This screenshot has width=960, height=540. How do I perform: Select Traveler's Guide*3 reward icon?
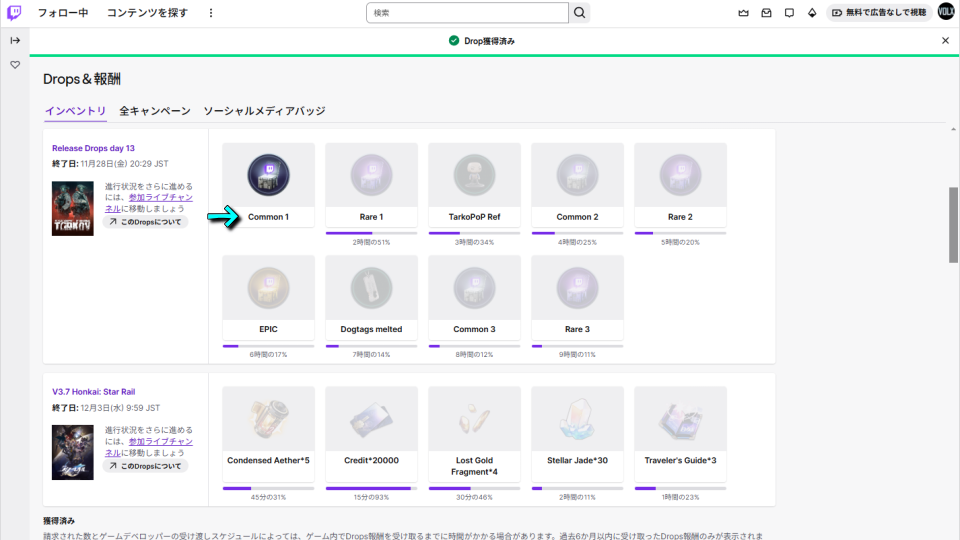[x=680, y=419]
